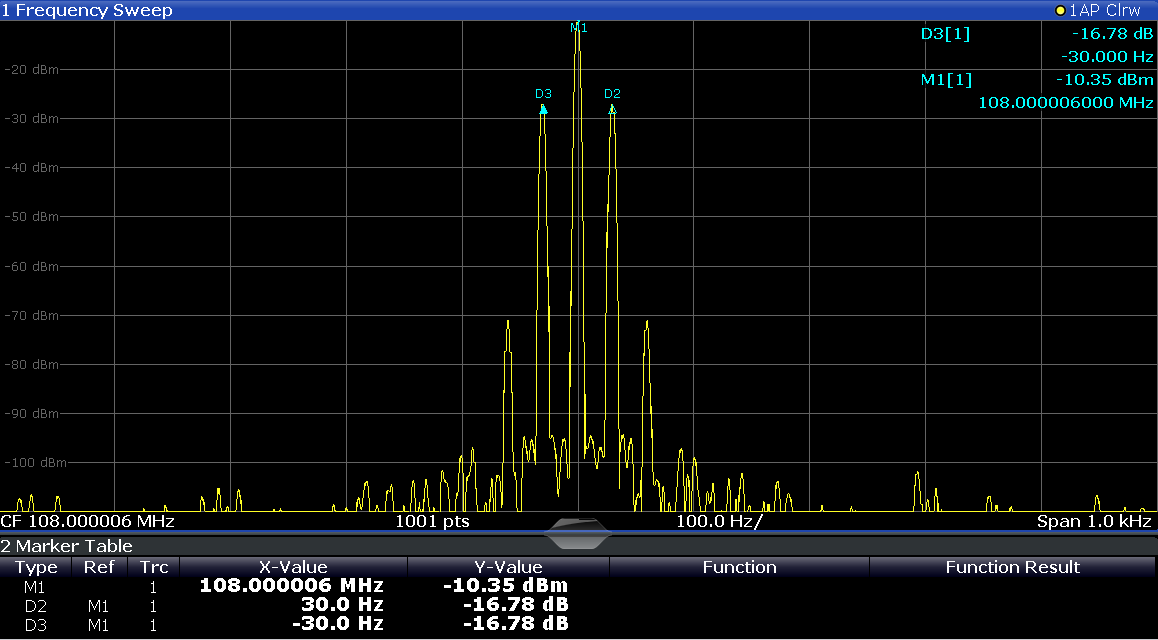Select the D3[1] readout in the diagram corner

click(x=945, y=34)
